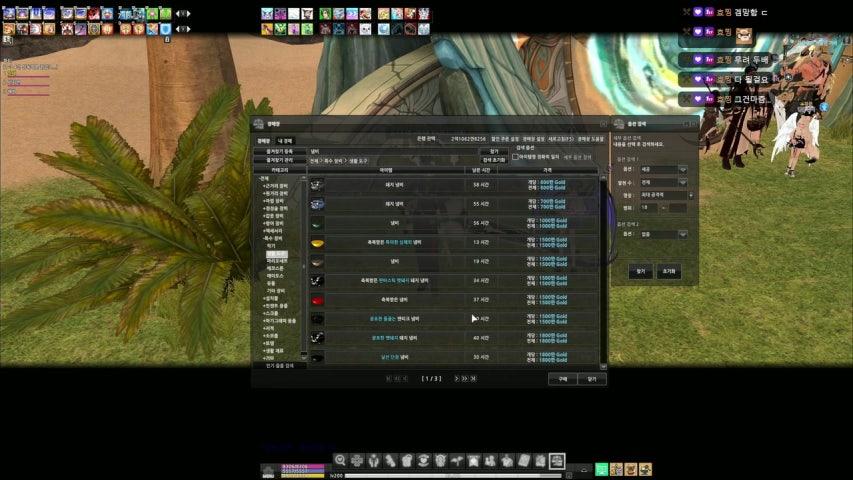
Task: Expand the 근거리 장비 category
Action: pyautogui.click(x=276, y=186)
